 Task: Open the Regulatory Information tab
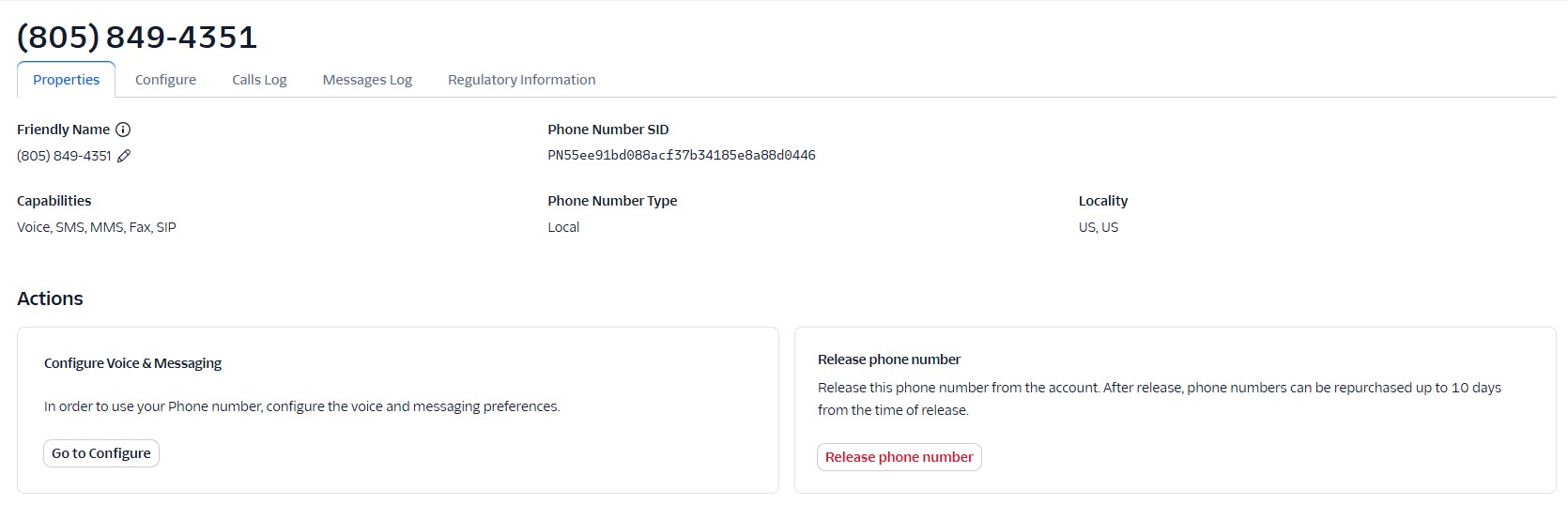pos(521,80)
